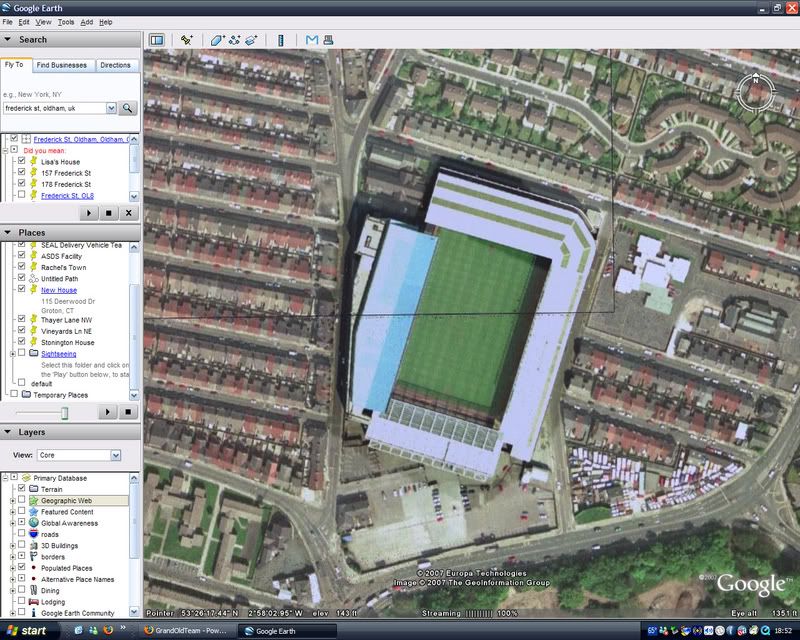Click the Featured Content star icon
This screenshot has width=800, height=640.
[34, 511]
